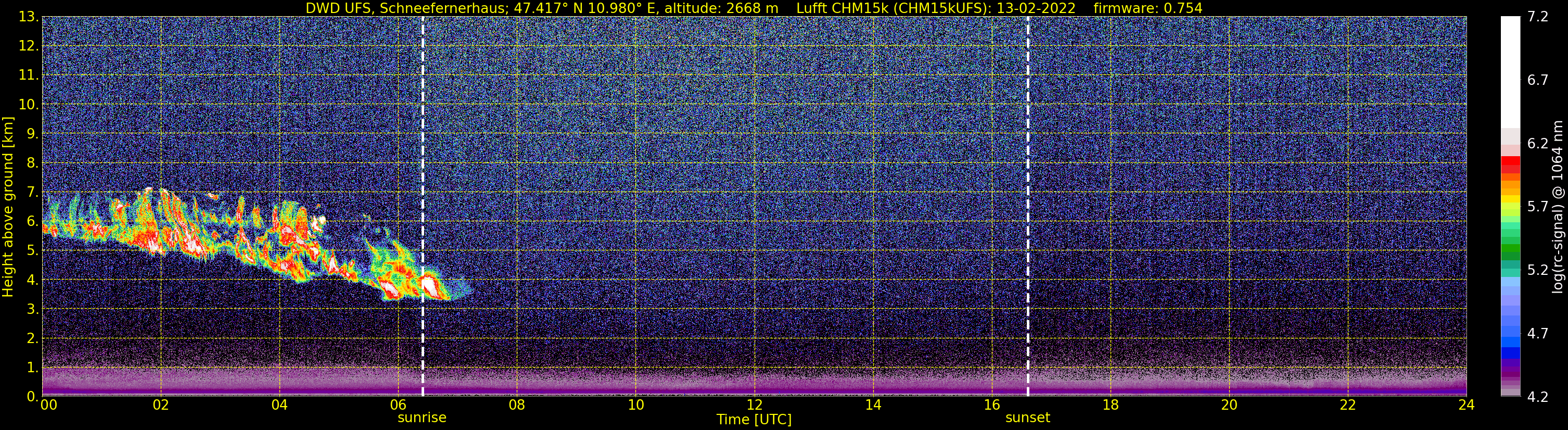
Task: Click the height axis tick 5
Action: click(32, 251)
